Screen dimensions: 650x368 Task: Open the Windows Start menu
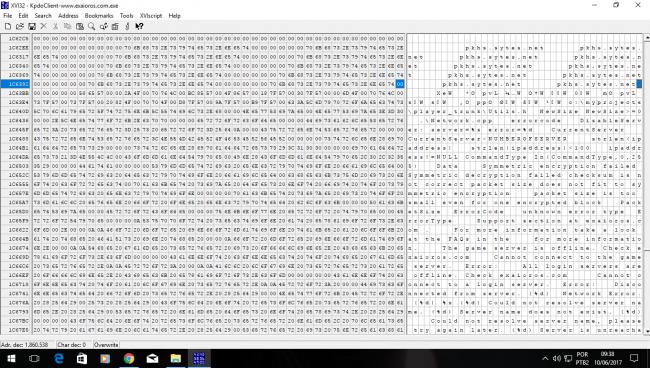click(10, 358)
